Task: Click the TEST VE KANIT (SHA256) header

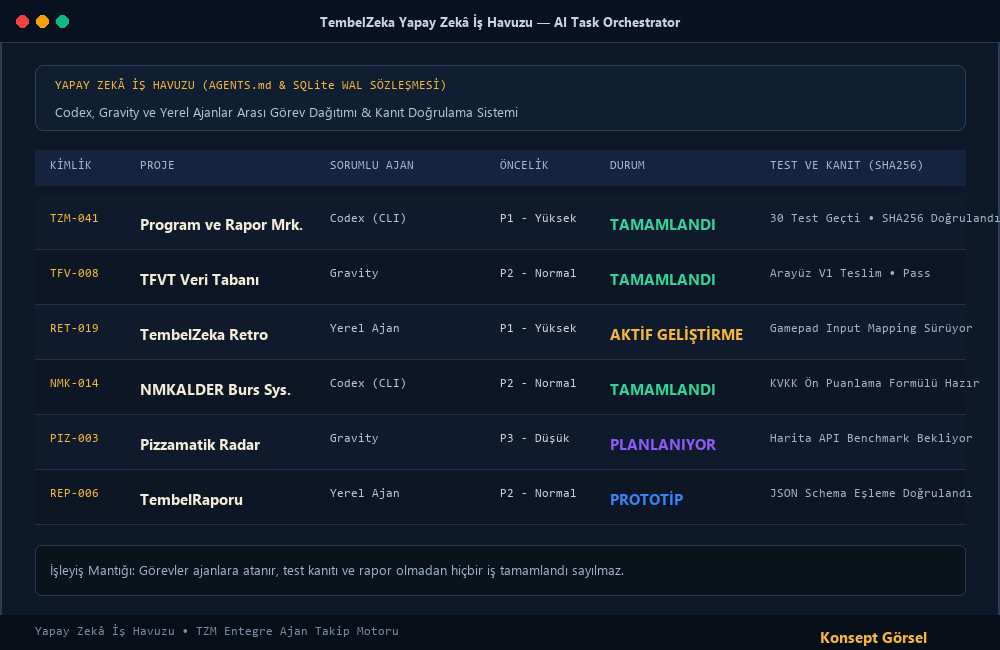Action: click(x=846, y=165)
